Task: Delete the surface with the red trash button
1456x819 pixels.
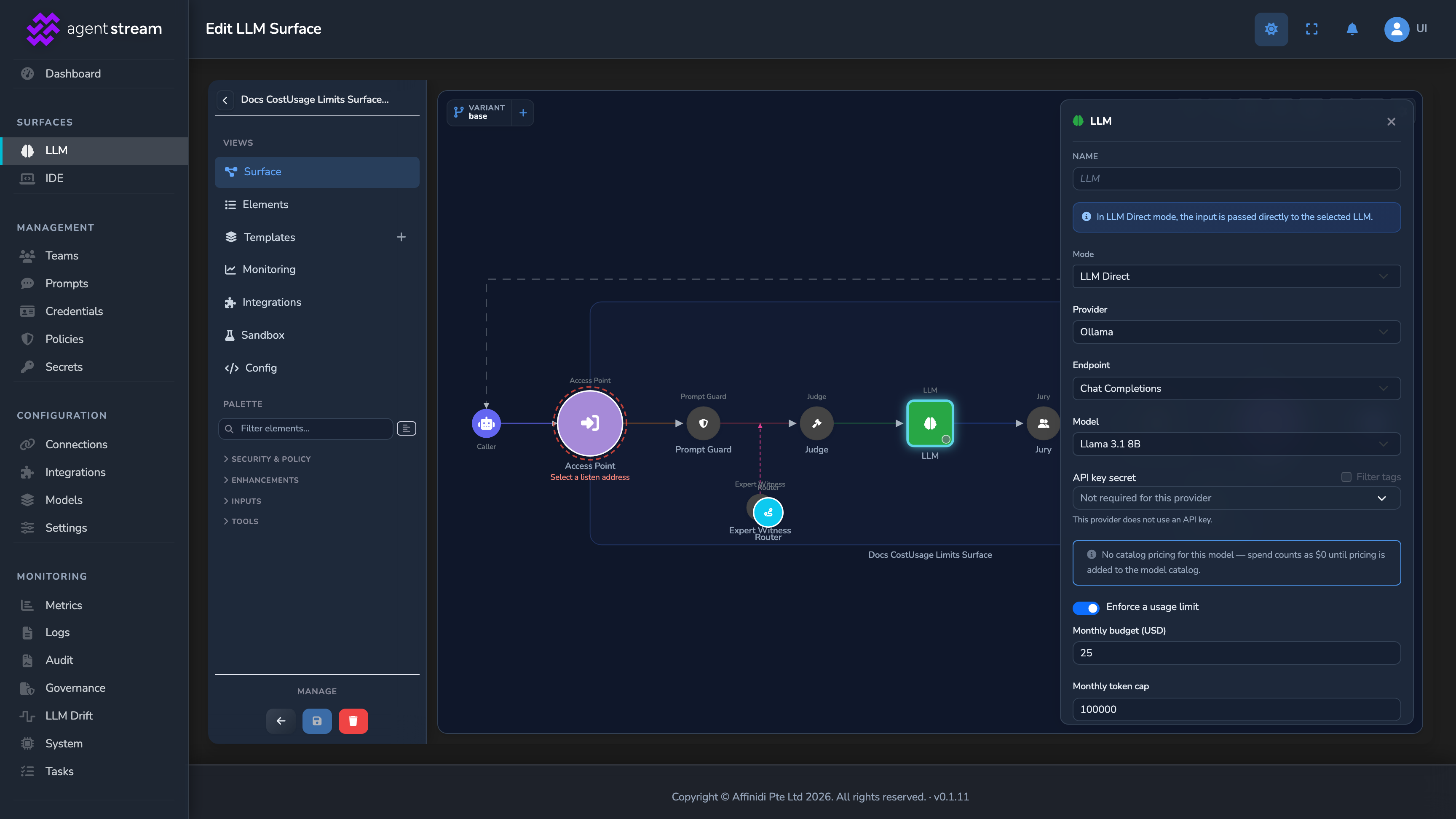Action: [x=353, y=721]
